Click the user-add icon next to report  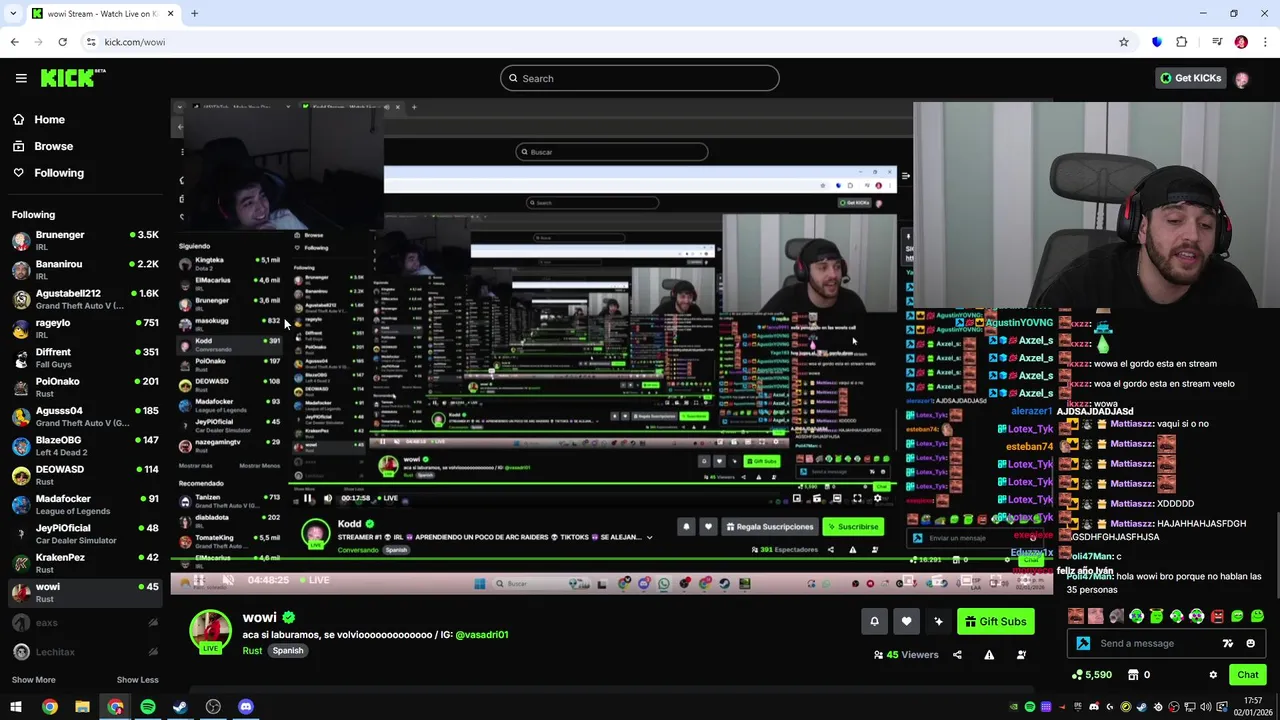tap(1021, 655)
